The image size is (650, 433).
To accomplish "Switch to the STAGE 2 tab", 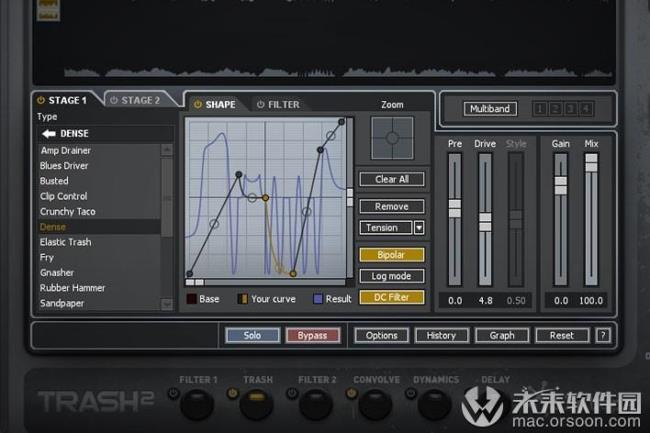I will coord(140,100).
